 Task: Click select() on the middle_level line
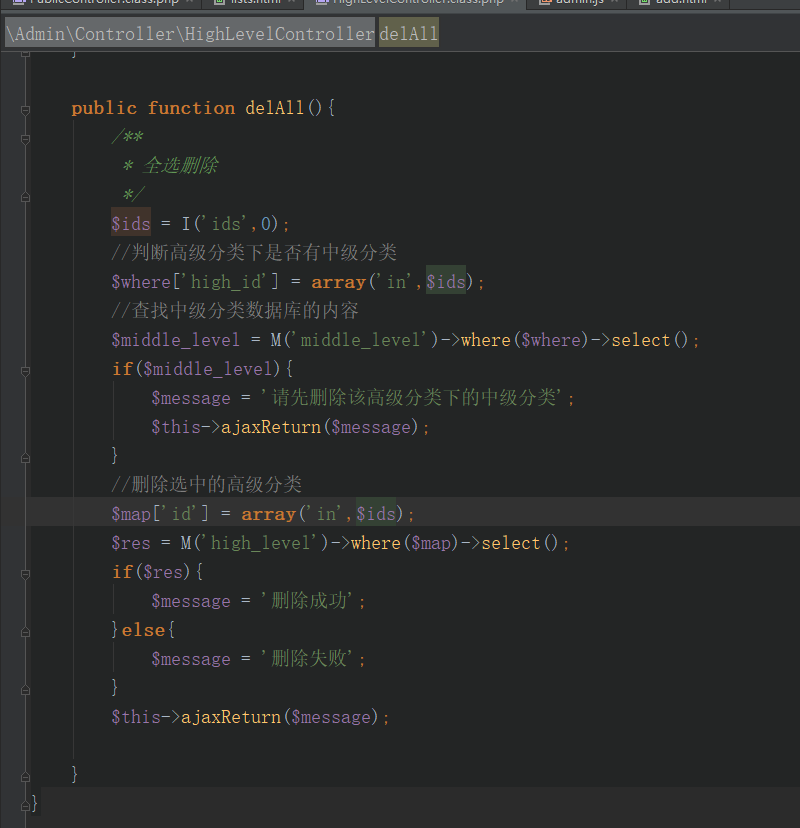coord(650,340)
